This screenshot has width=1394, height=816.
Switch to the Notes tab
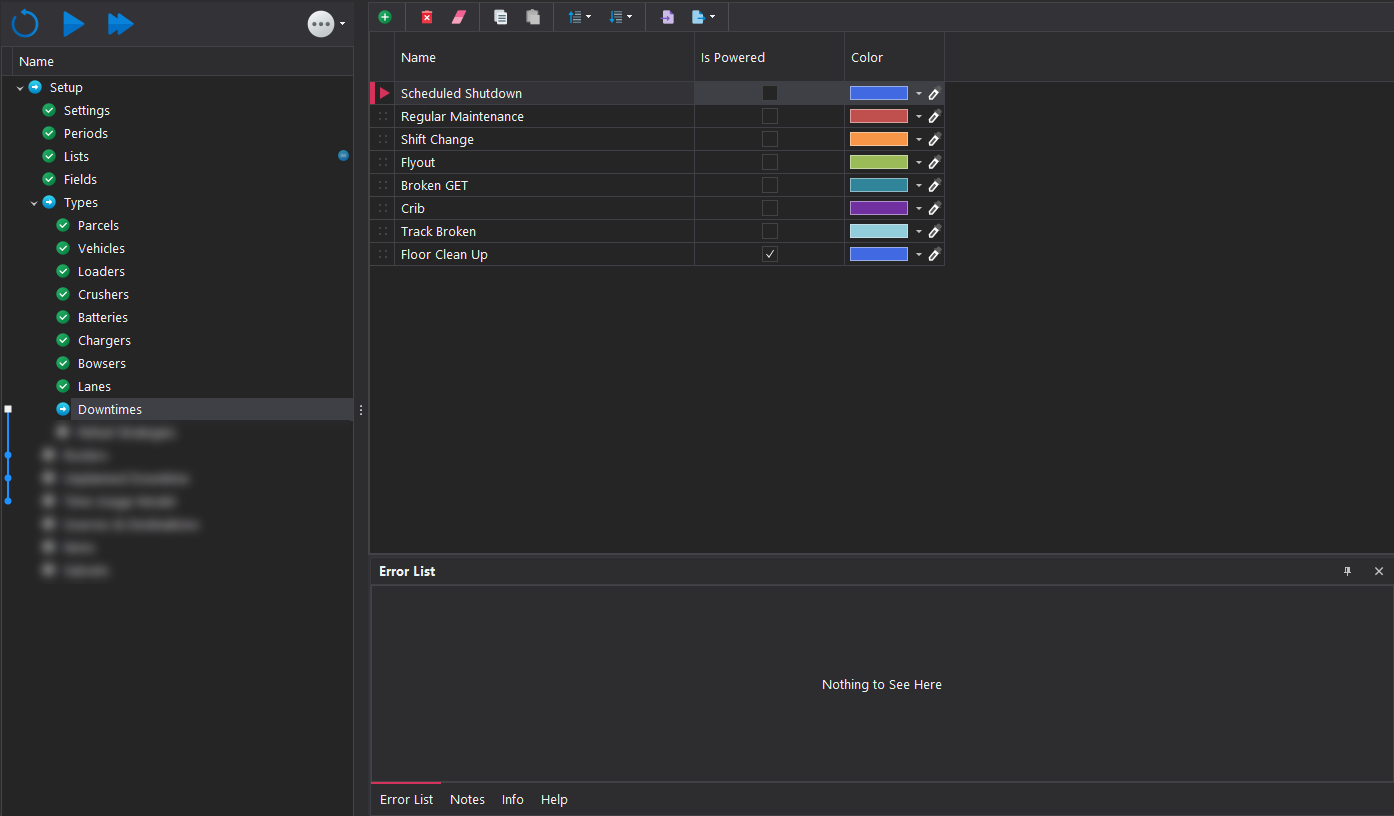467,800
